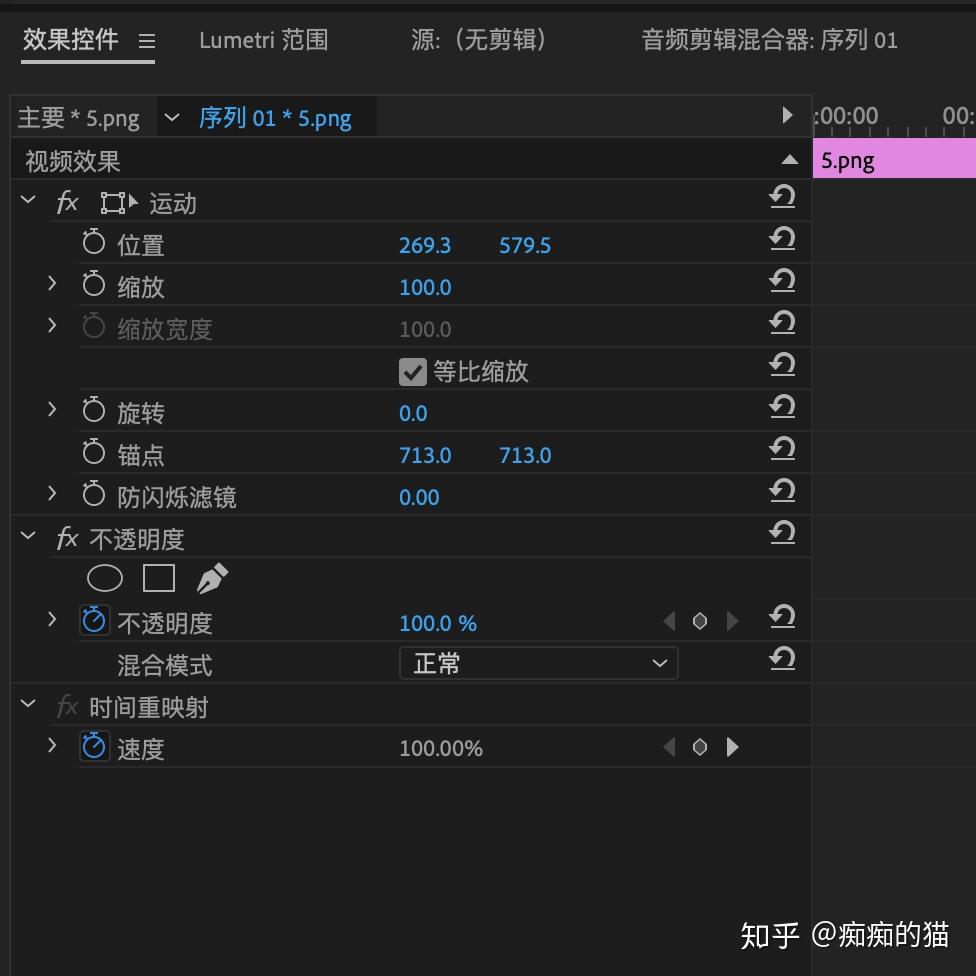Select the rectangle mask tool
The width and height of the screenshot is (976, 976).
coord(159,579)
